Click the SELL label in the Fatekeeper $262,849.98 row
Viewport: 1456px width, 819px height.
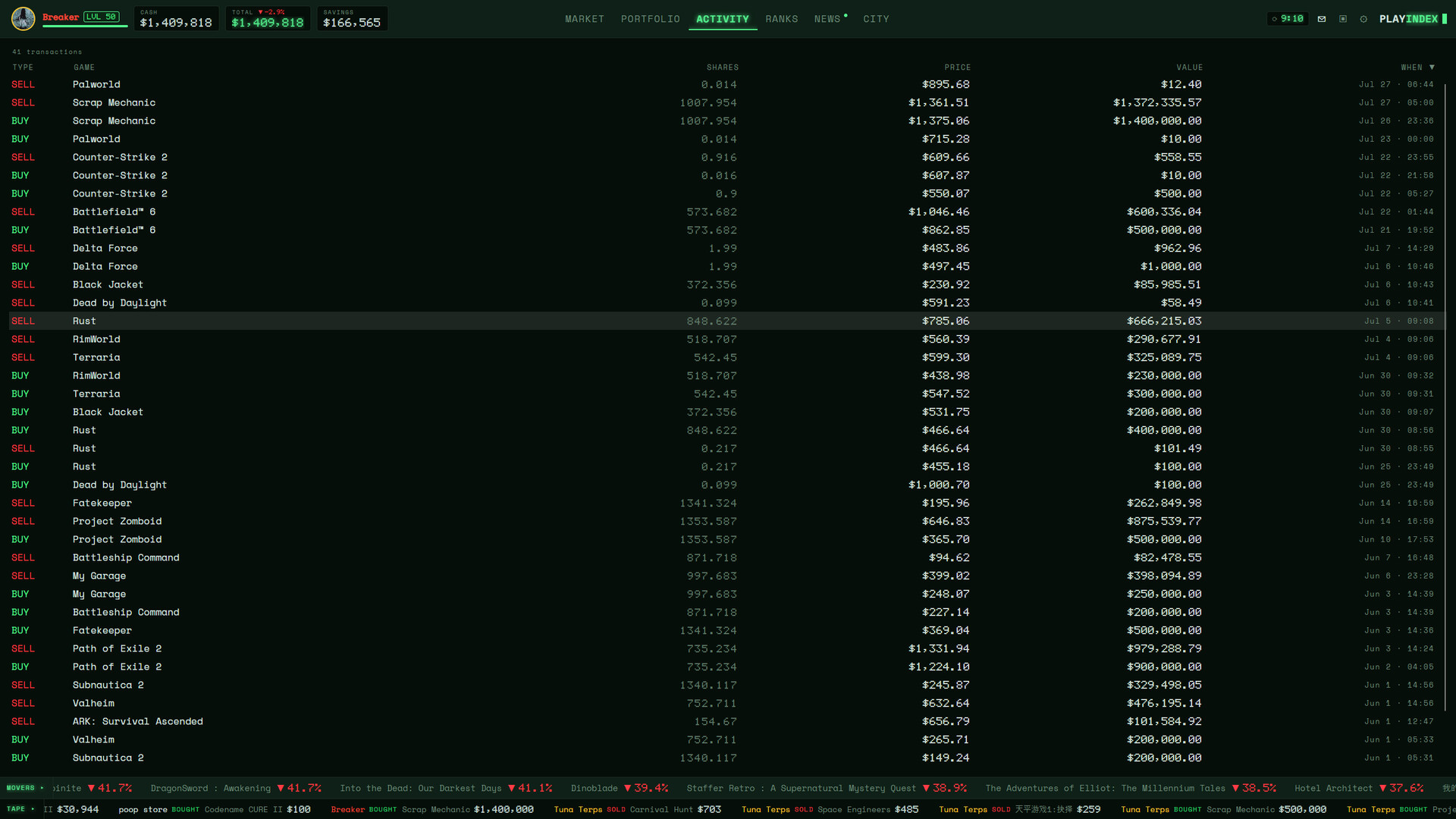point(23,503)
